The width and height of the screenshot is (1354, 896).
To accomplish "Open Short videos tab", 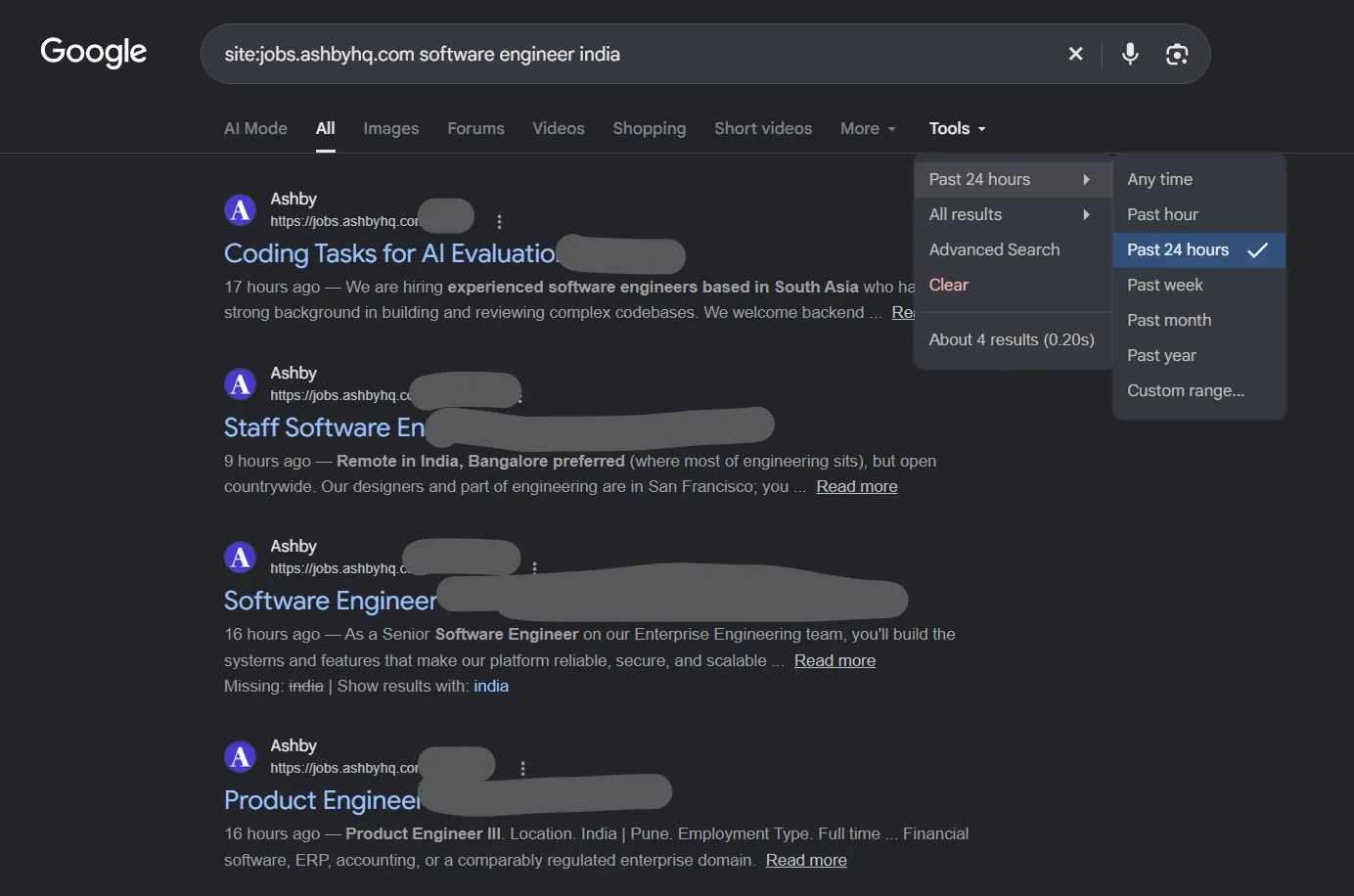I will (763, 128).
